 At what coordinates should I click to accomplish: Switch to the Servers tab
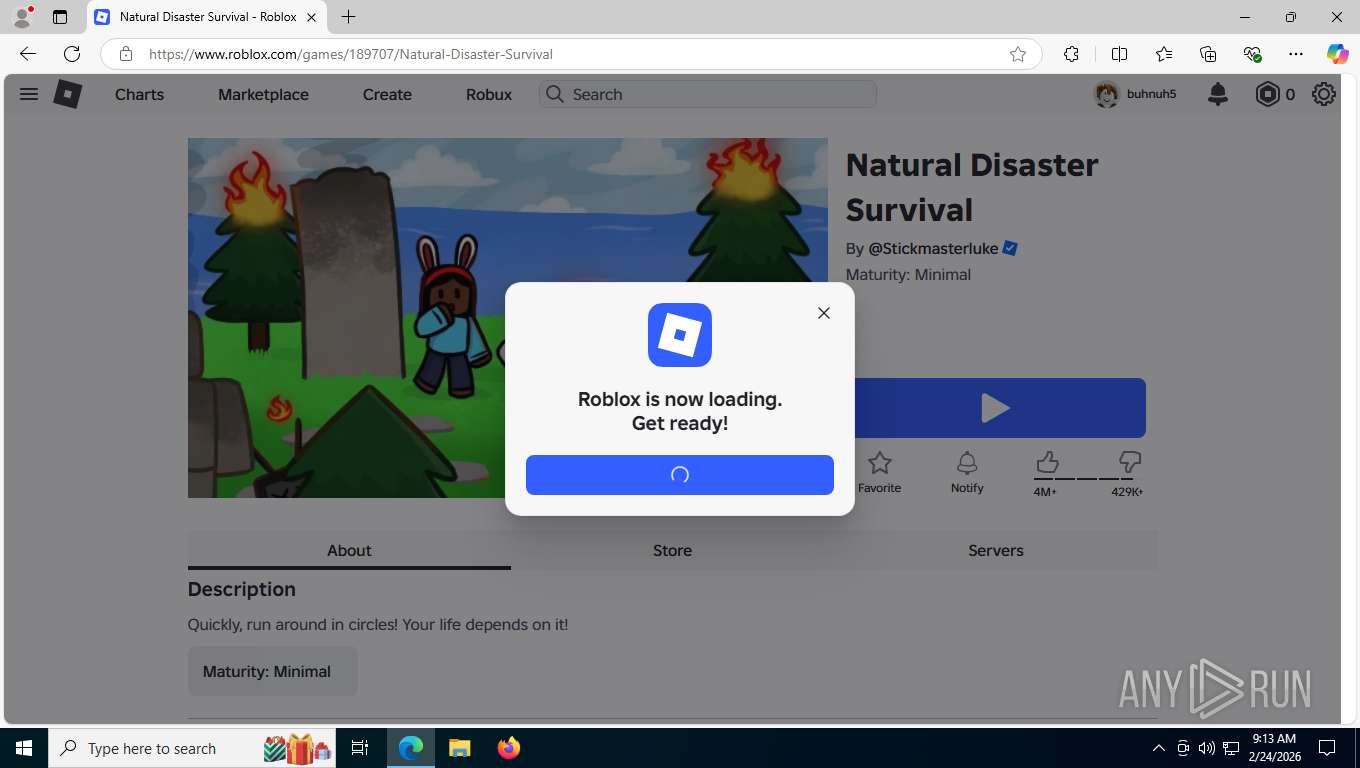pyautogui.click(x=996, y=550)
